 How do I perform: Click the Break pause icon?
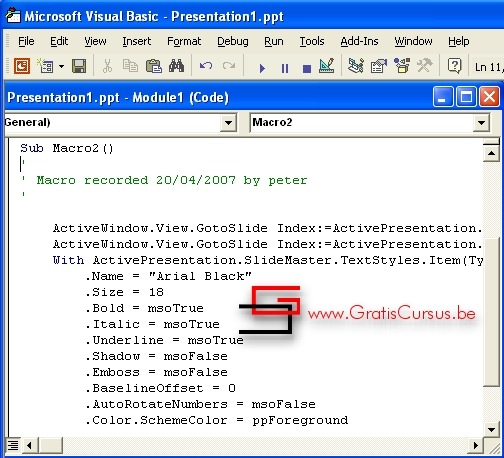click(285, 68)
